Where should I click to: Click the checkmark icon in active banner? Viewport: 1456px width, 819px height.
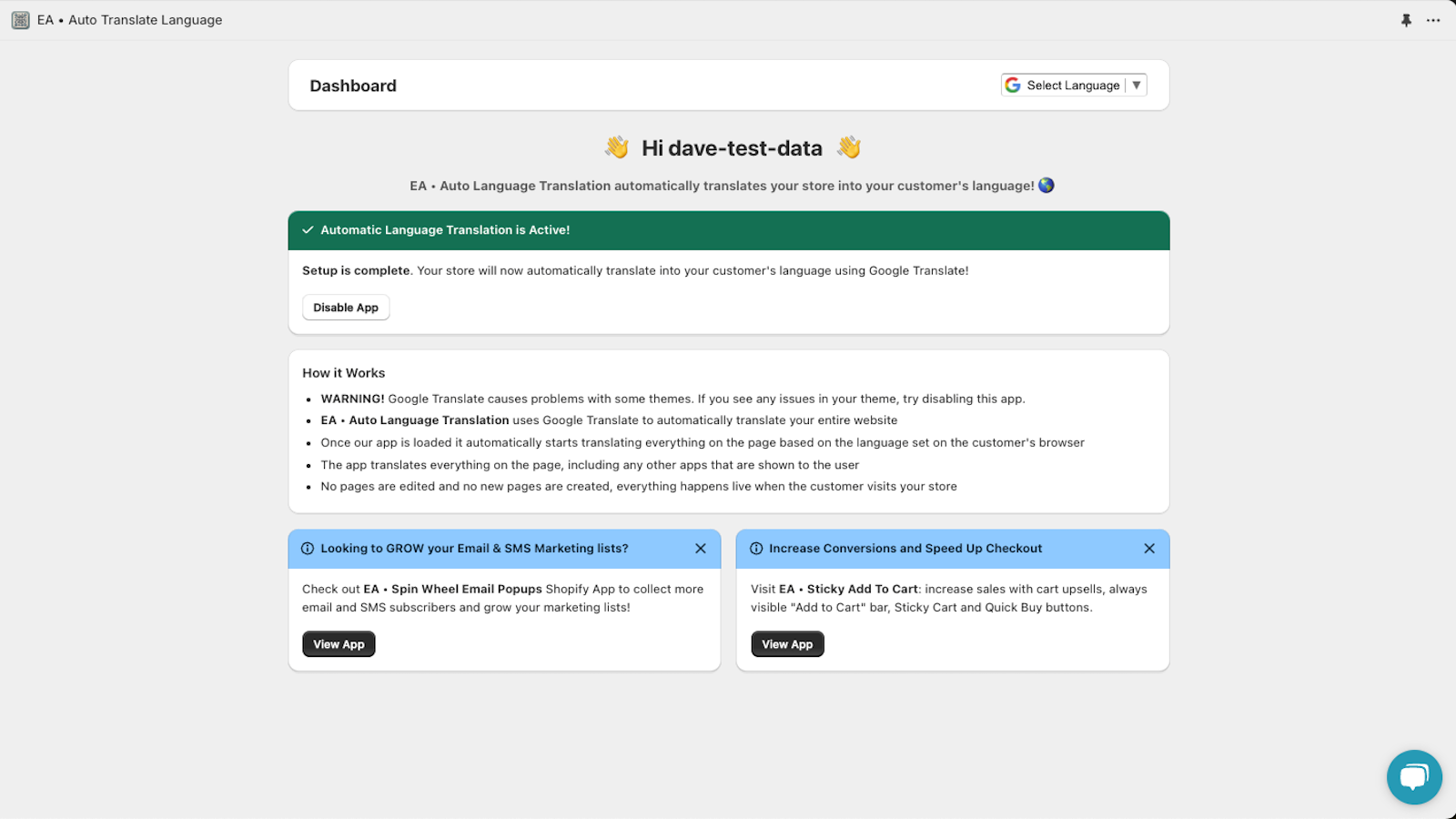(308, 230)
